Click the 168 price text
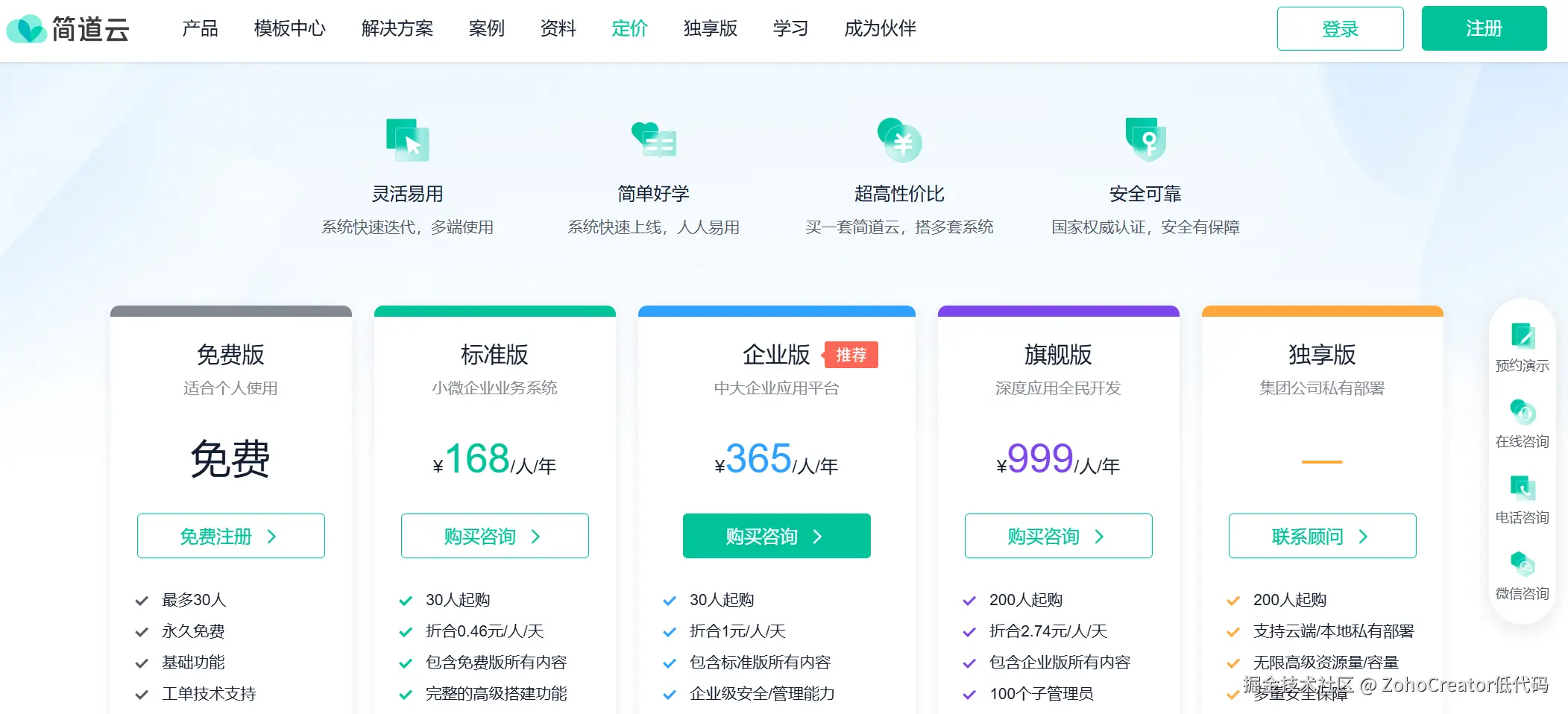Image resolution: width=1568 pixels, height=714 pixels. click(x=477, y=458)
